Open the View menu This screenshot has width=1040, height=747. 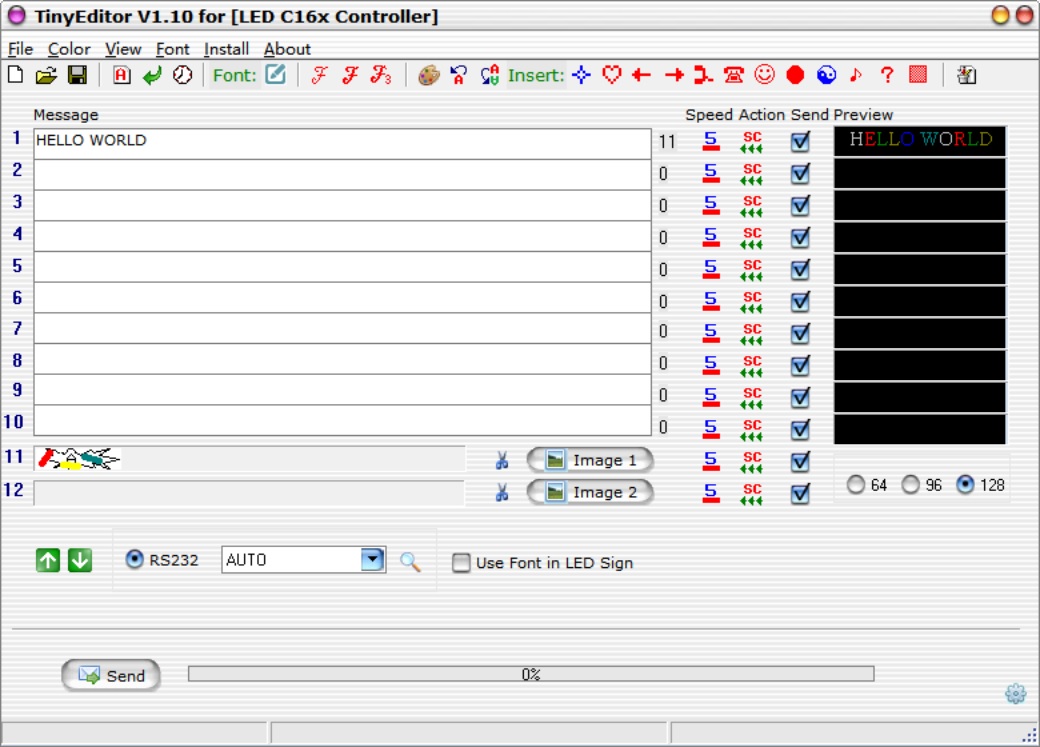[x=123, y=49]
